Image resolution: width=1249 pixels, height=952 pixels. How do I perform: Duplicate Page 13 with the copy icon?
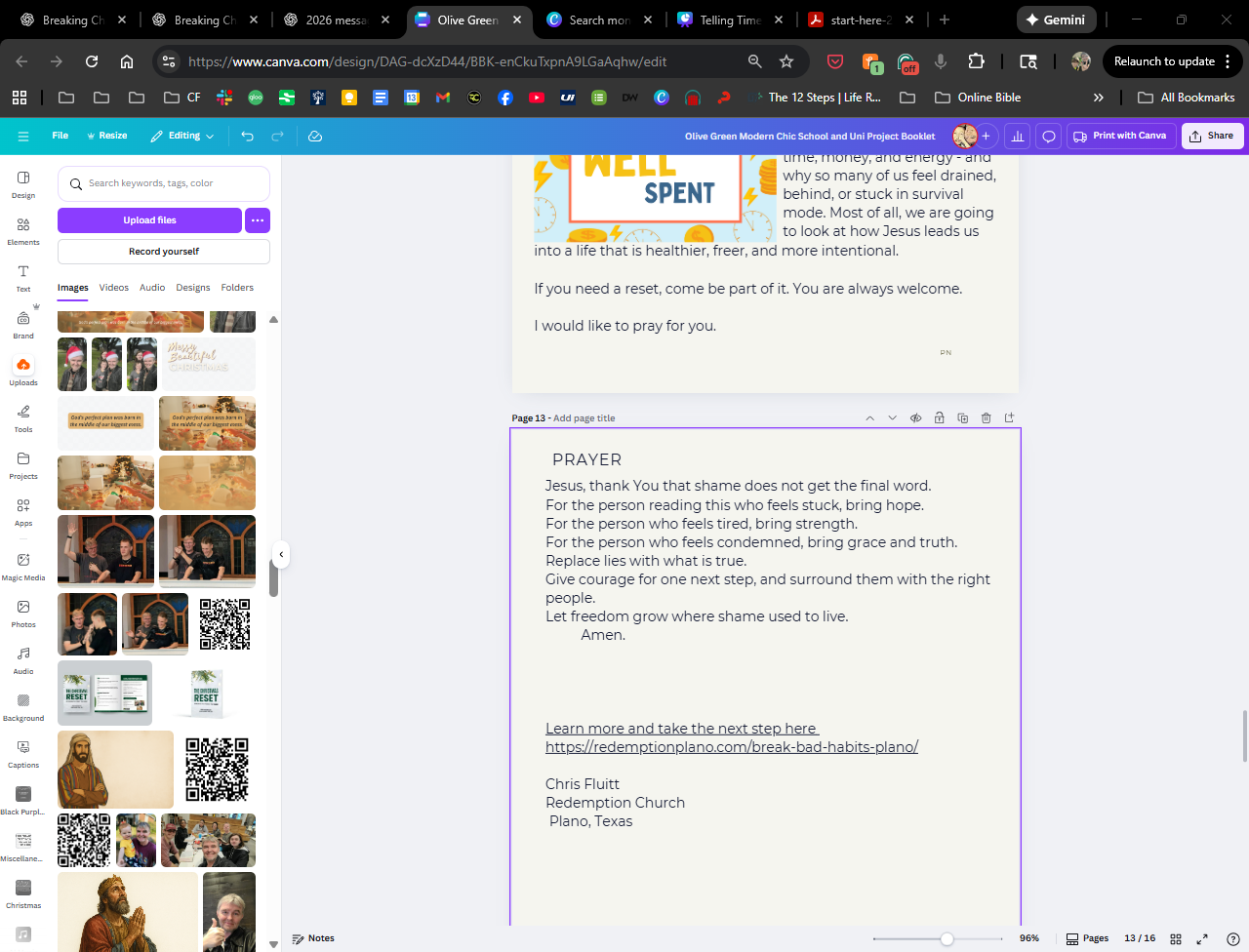(962, 418)
